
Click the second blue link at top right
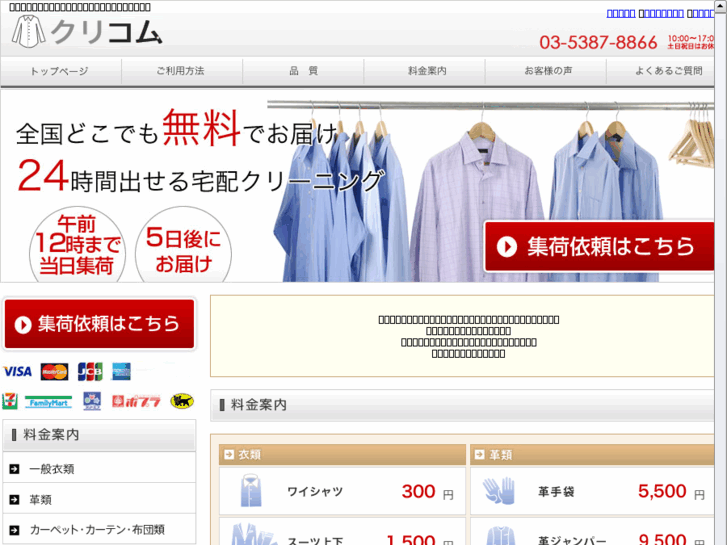tap(663, 14)
